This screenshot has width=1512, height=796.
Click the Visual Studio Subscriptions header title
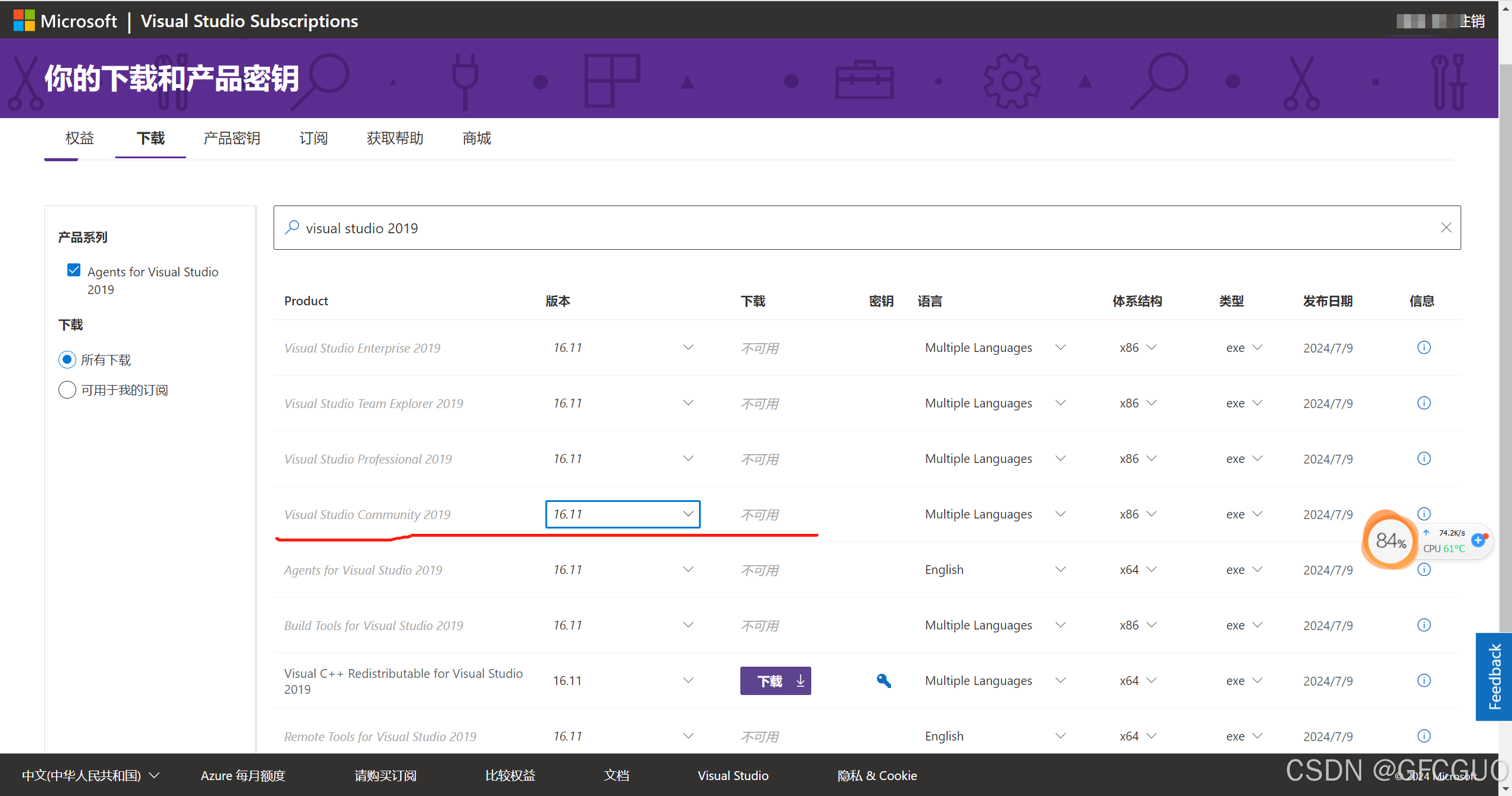point(249,21)
